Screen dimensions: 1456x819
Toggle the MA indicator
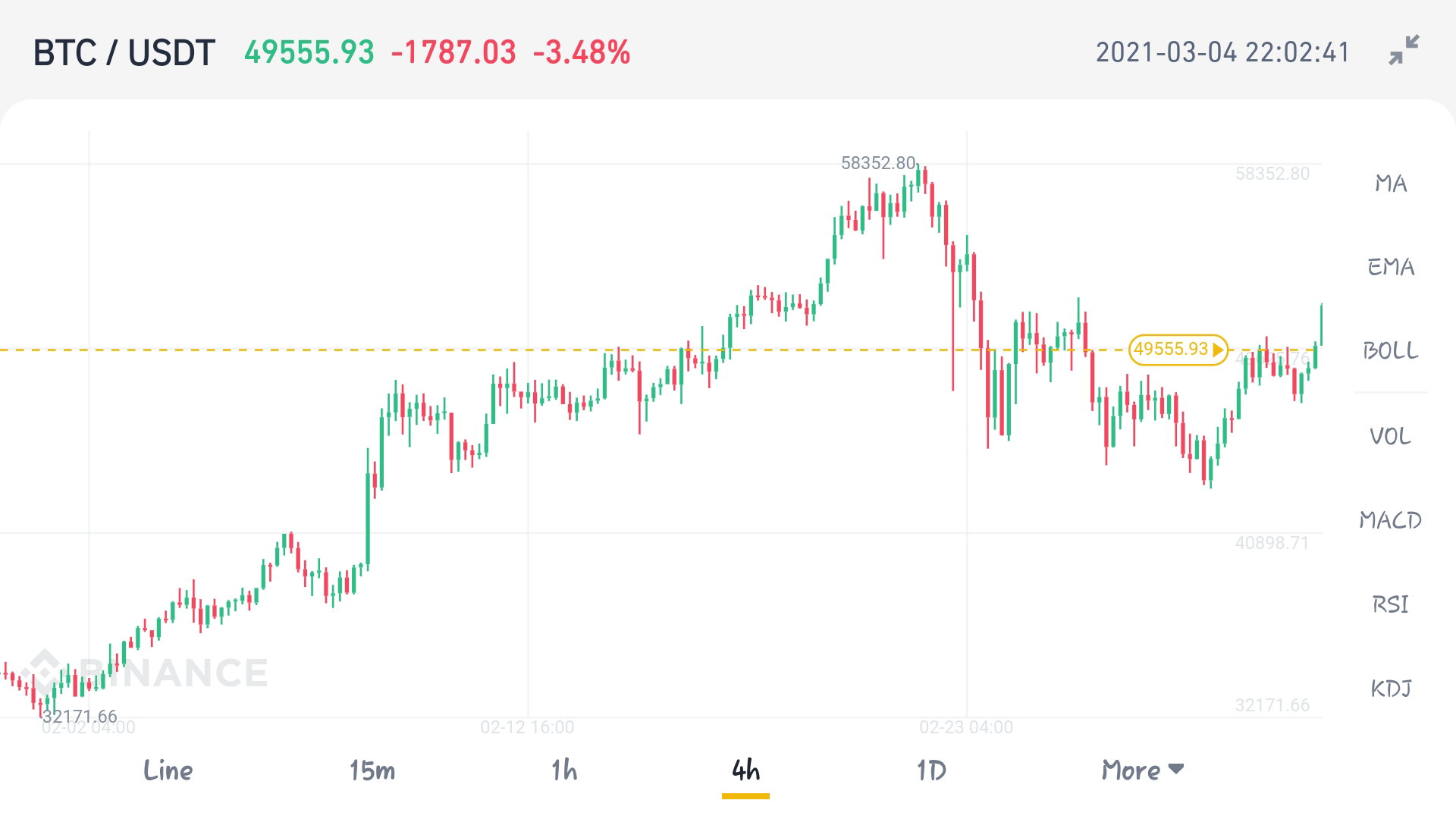(1391, 184)
